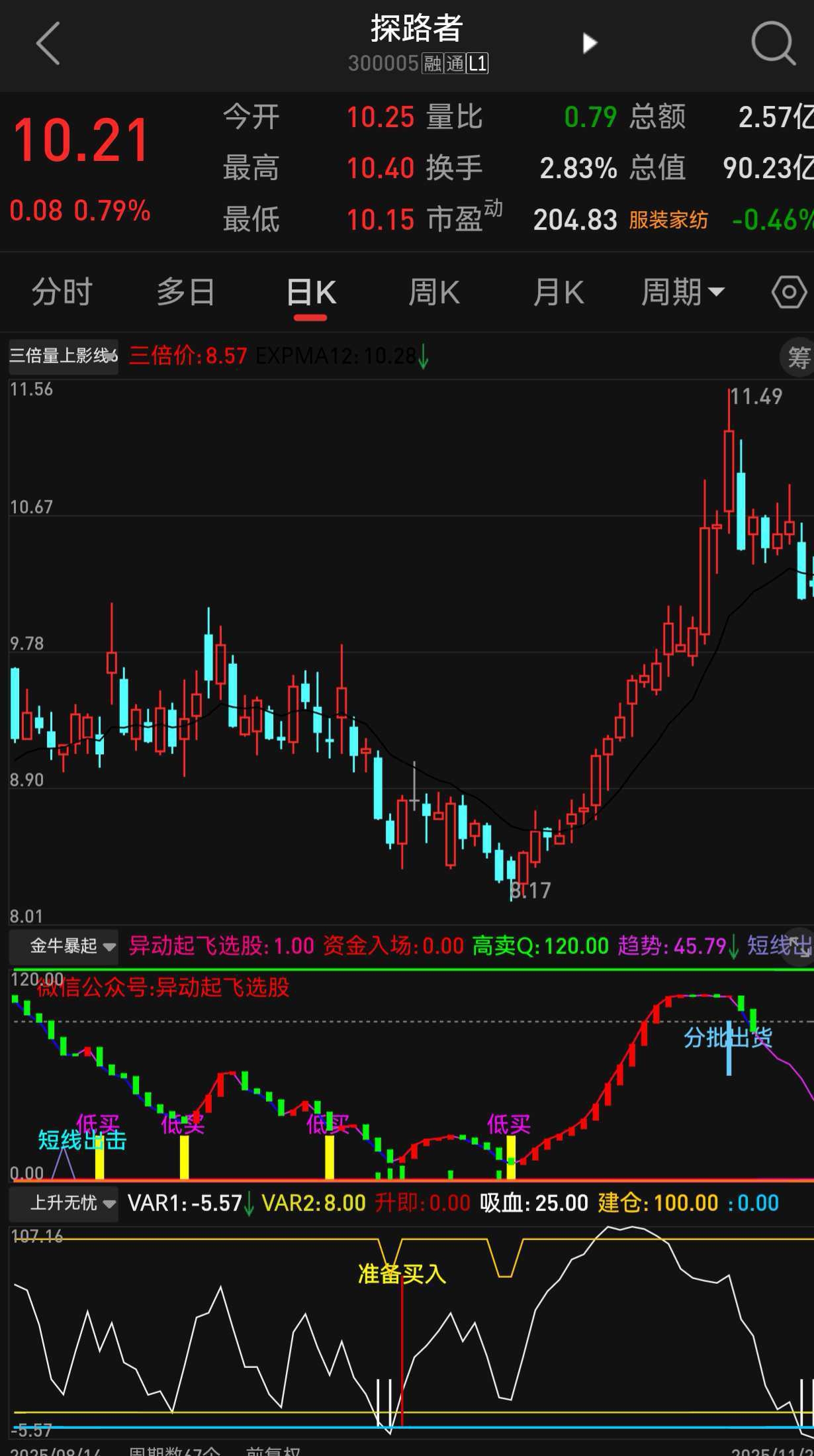Screen dimensions: 814x1456
Task: Open chart settings hexagon gear icon
Action: pyautogui.click(x=789, y=292)
